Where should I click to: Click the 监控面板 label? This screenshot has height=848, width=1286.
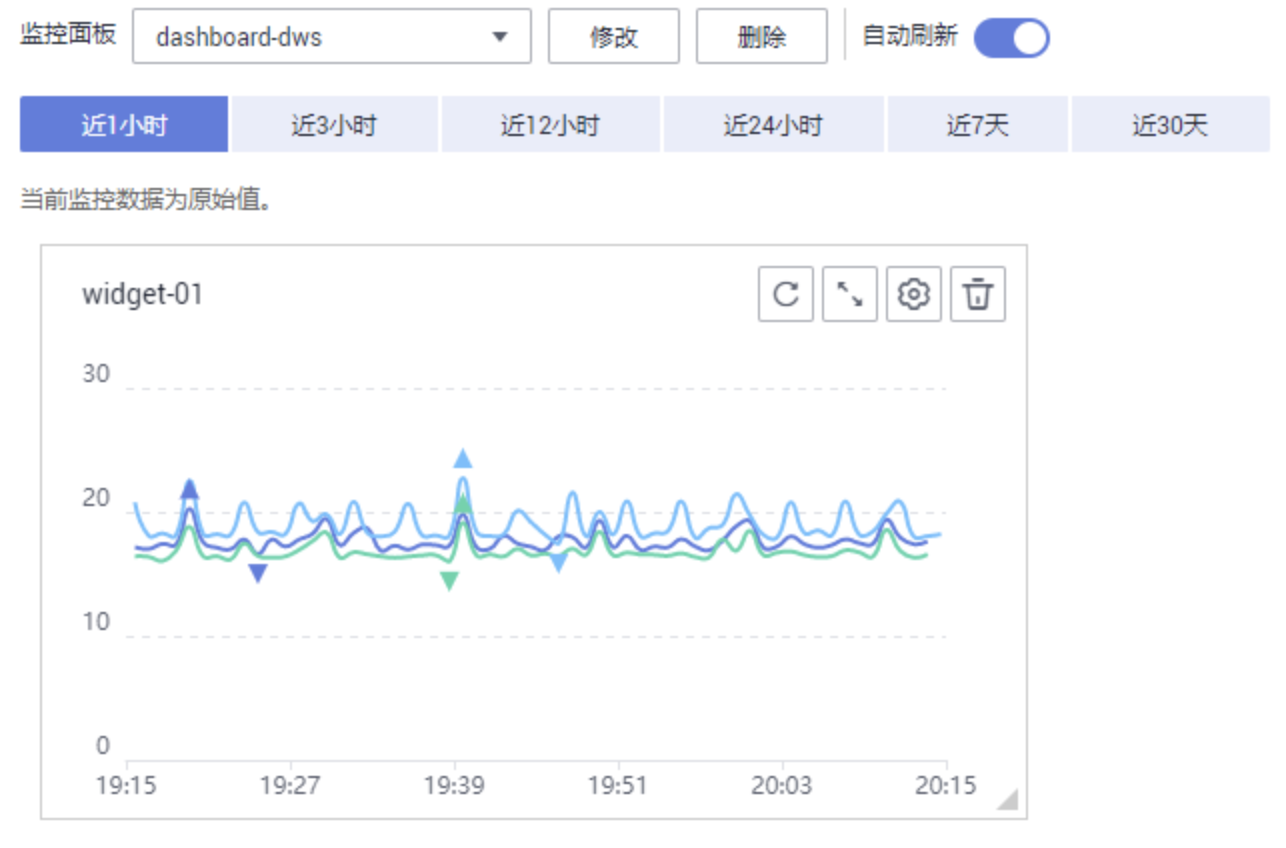tap(68, 35)
